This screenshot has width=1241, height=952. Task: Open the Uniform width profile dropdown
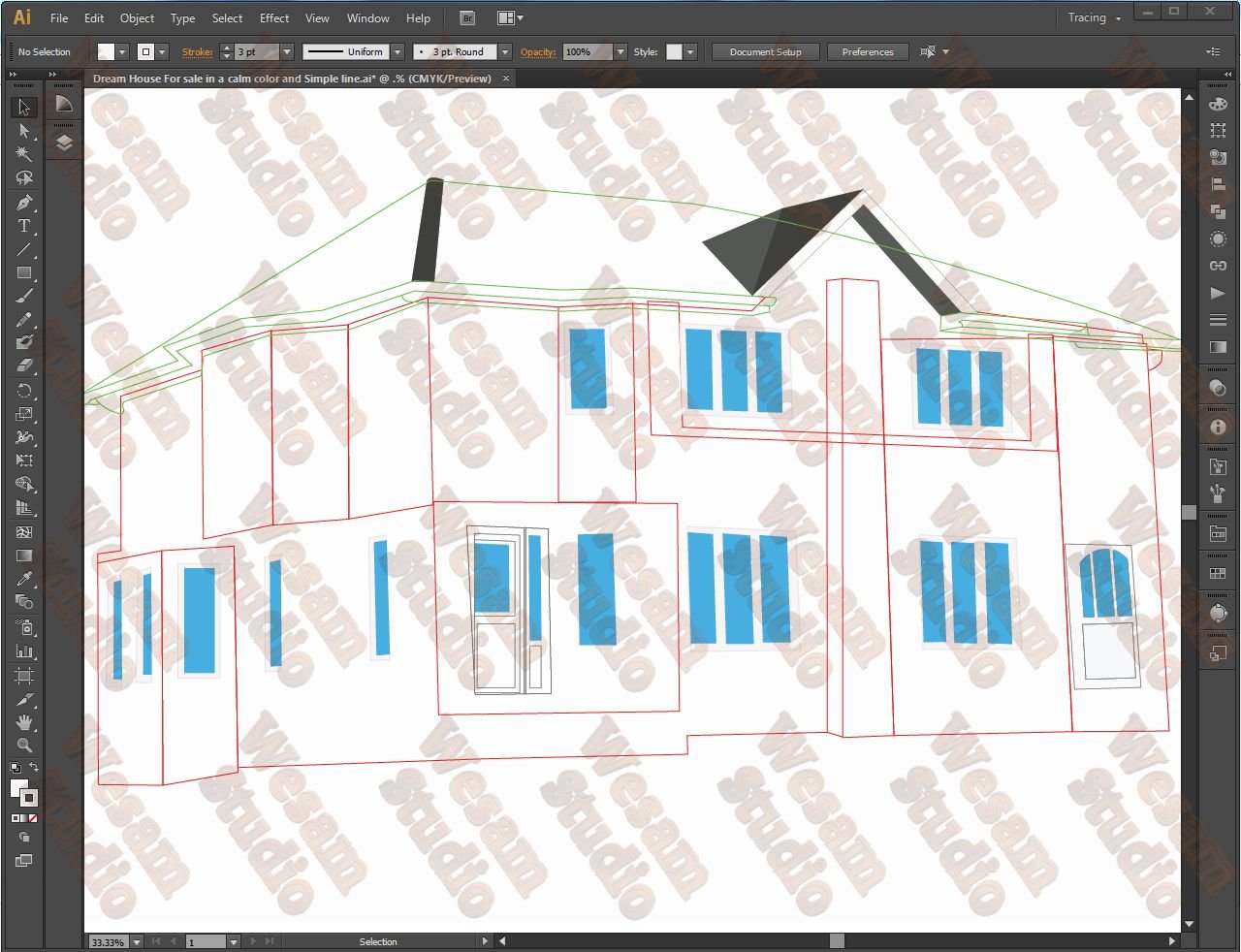pyautogui.click(x=398, y=52)
